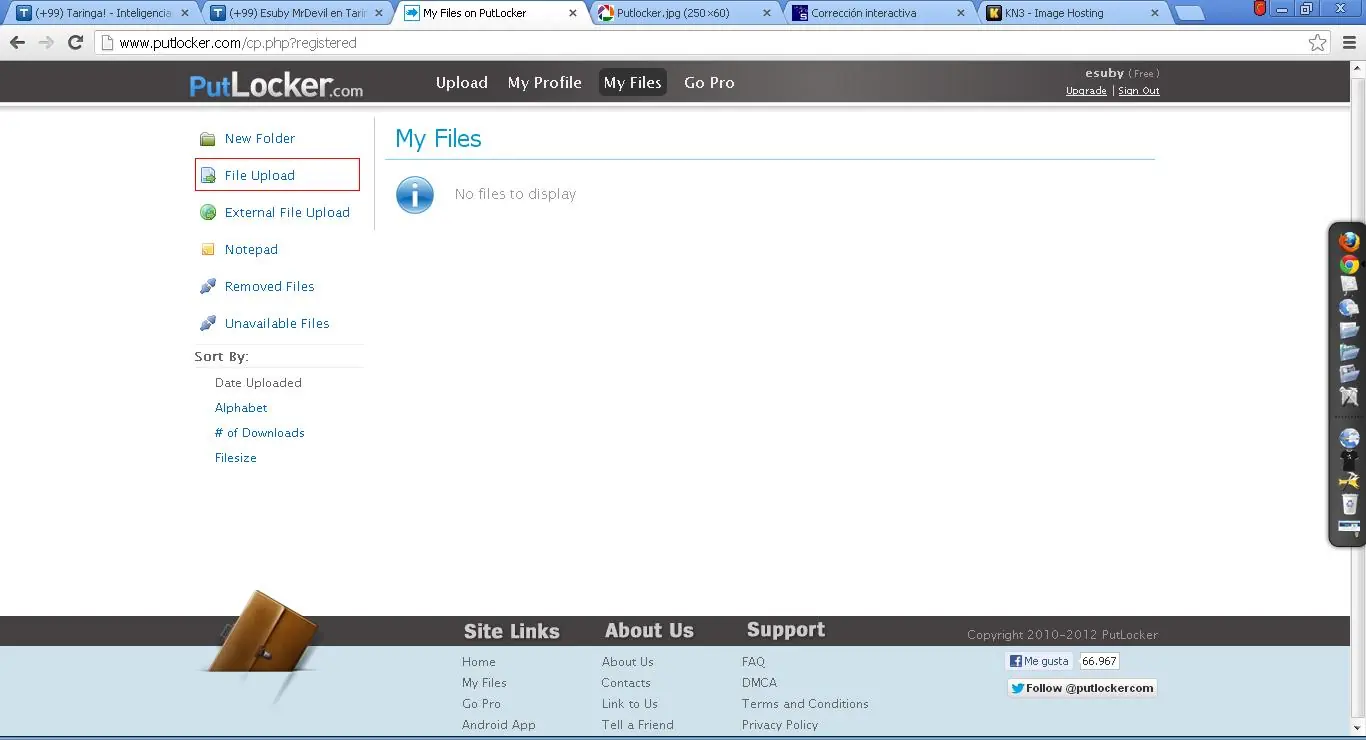Click the Upgrade link

1086,91
